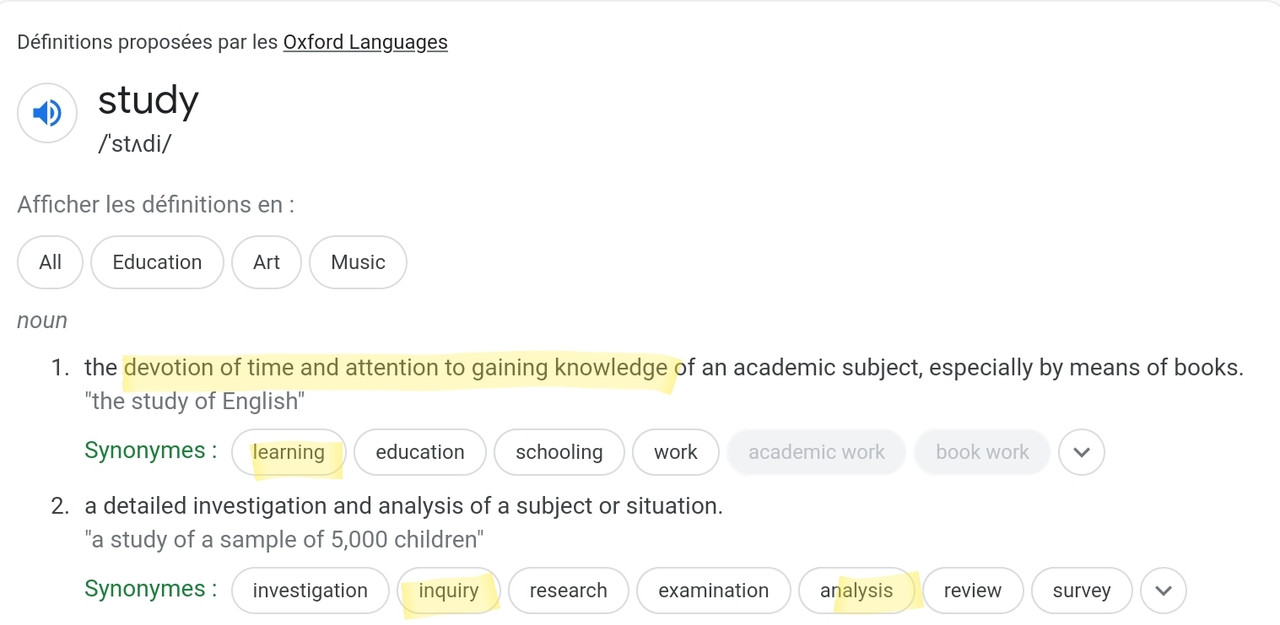
Task: Open the examination synonym chip
Action: [x=714, y=590]
